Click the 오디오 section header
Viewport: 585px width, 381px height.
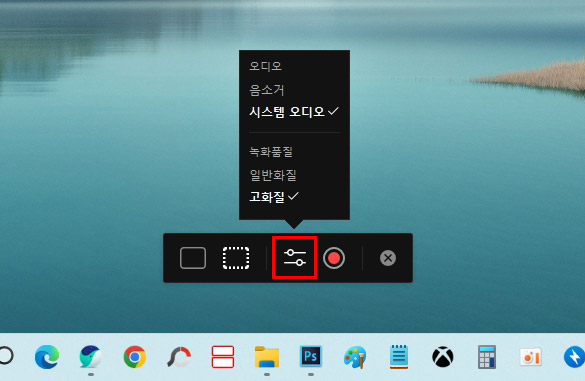[265, 66]
